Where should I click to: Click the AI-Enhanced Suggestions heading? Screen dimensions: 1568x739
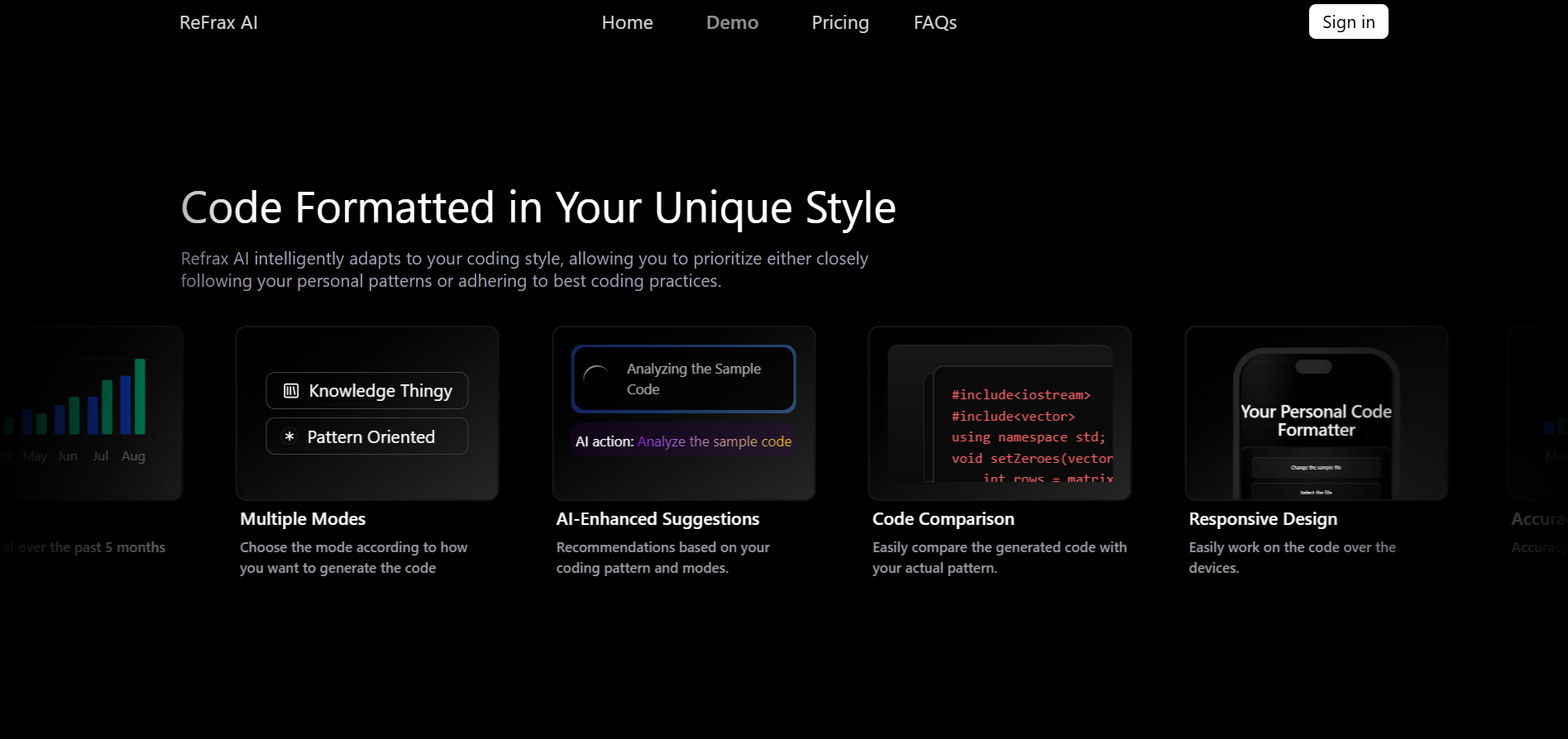(x=657, y=519)
